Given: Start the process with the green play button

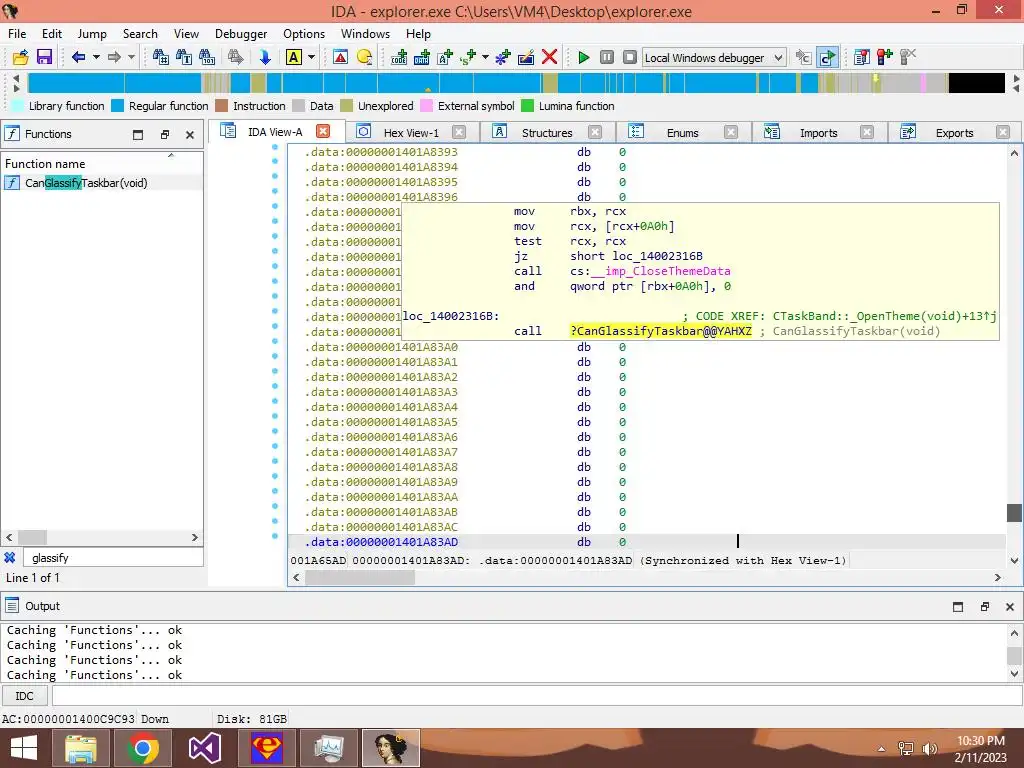Looking at the screenshot, I should coord(584,57).
